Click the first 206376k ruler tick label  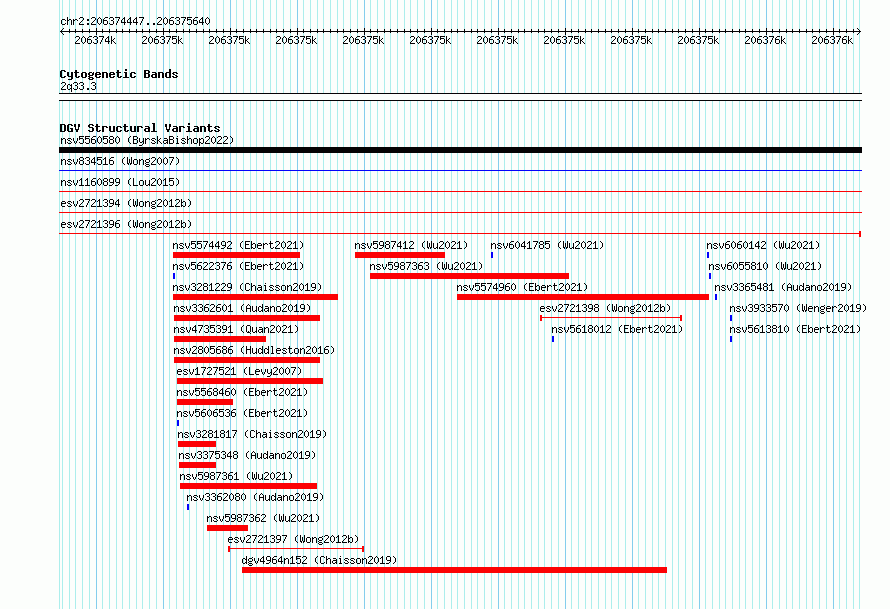[x=765, y=40]
